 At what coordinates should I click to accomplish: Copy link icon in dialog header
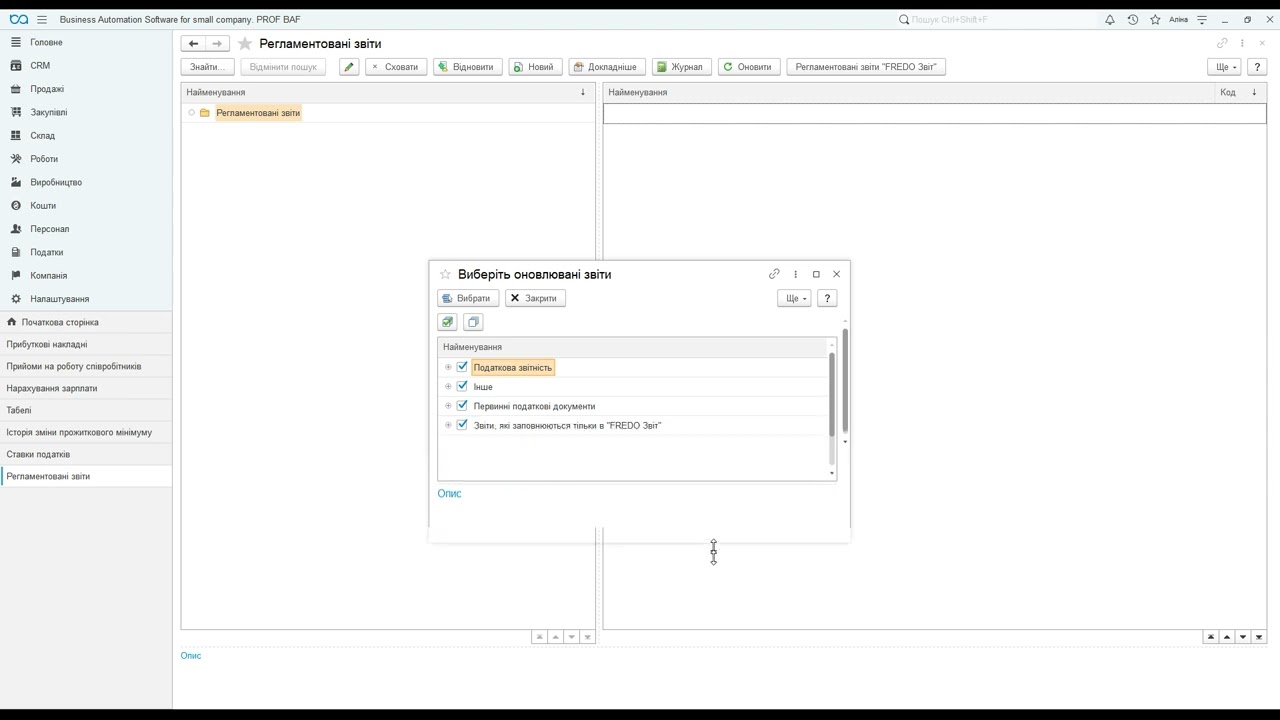pyautogui.click(x=774, y=274)
